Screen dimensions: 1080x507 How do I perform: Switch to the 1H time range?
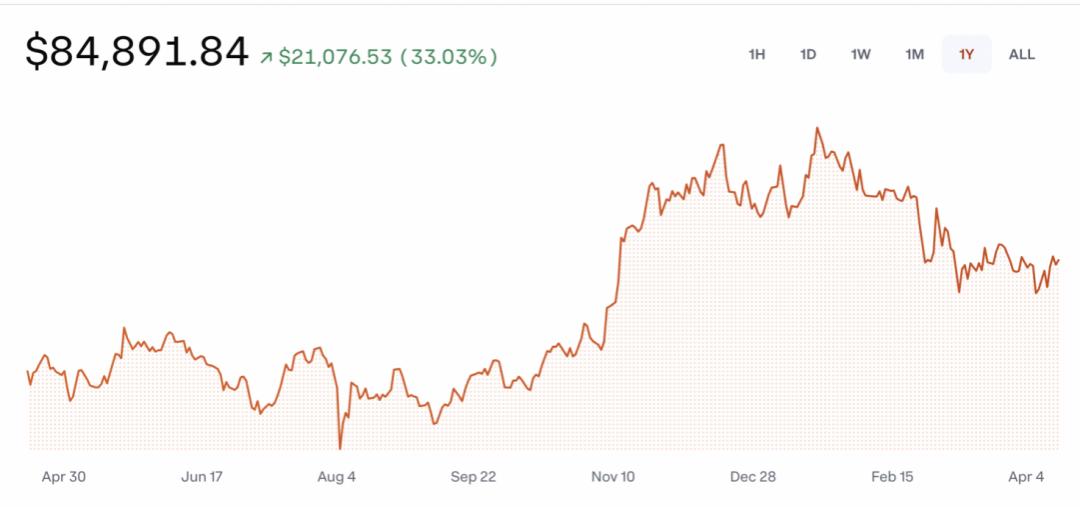point(756,54)
